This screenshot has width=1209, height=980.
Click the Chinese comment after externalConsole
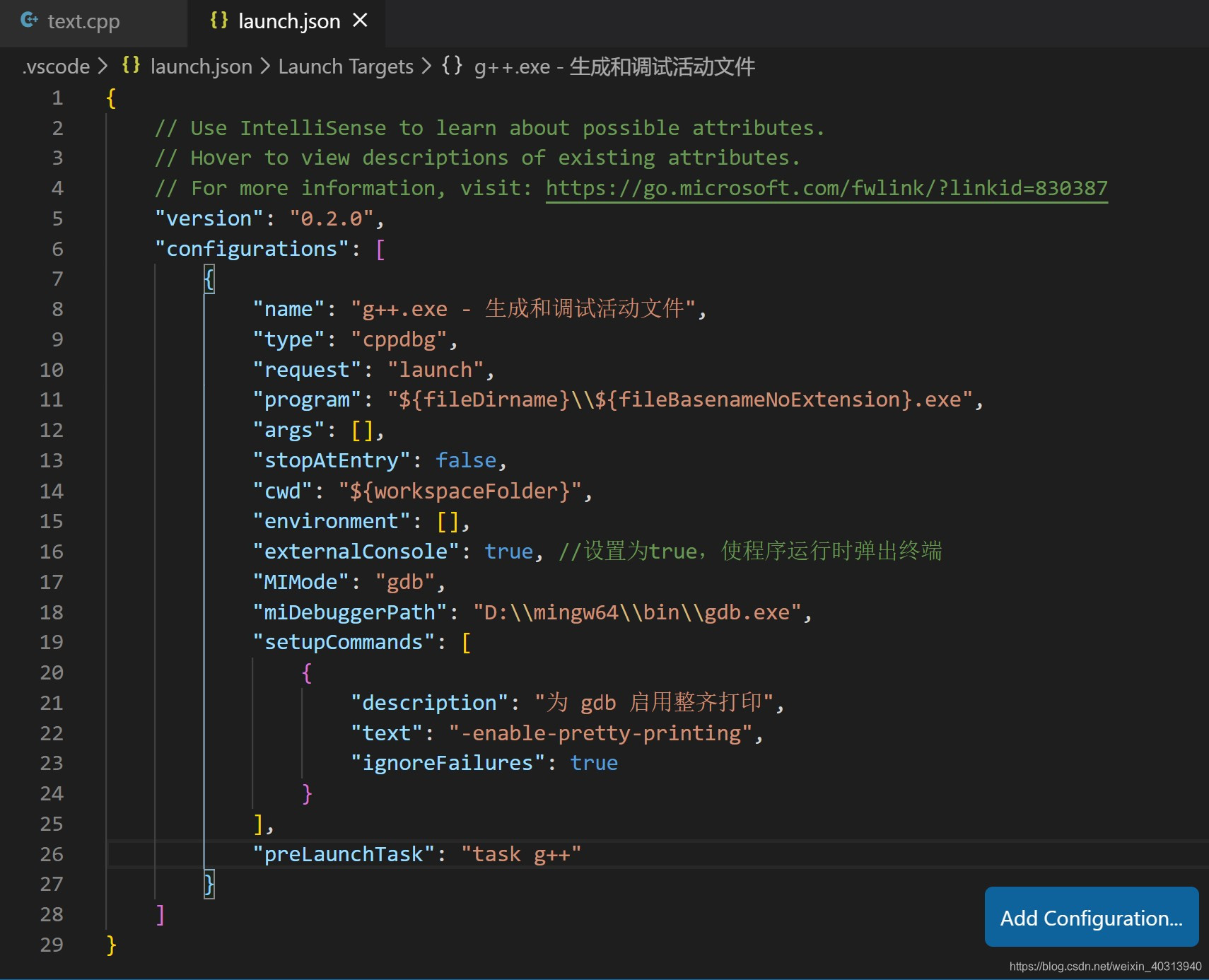point(750,551)
